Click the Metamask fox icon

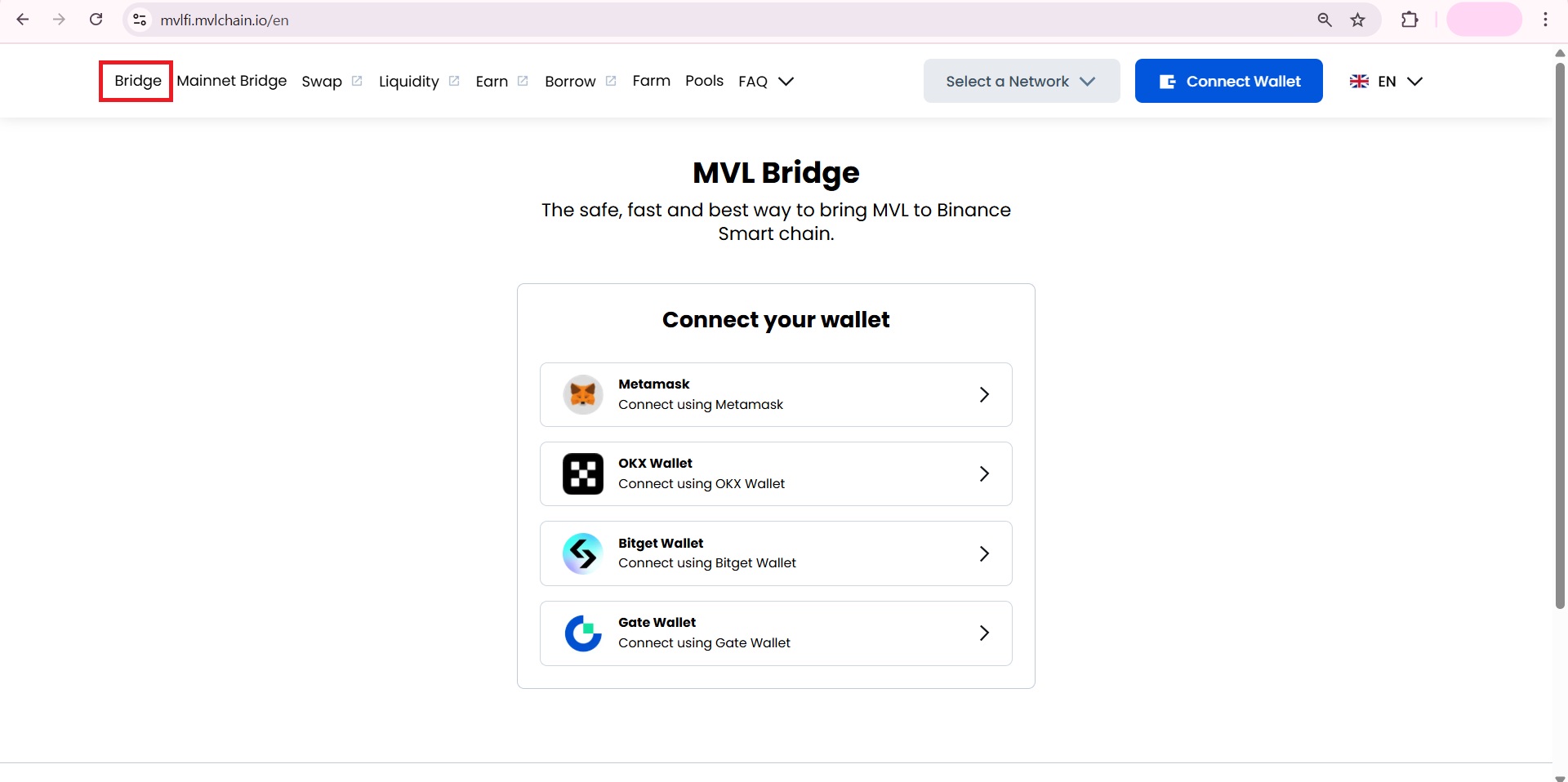coord(583,395)
